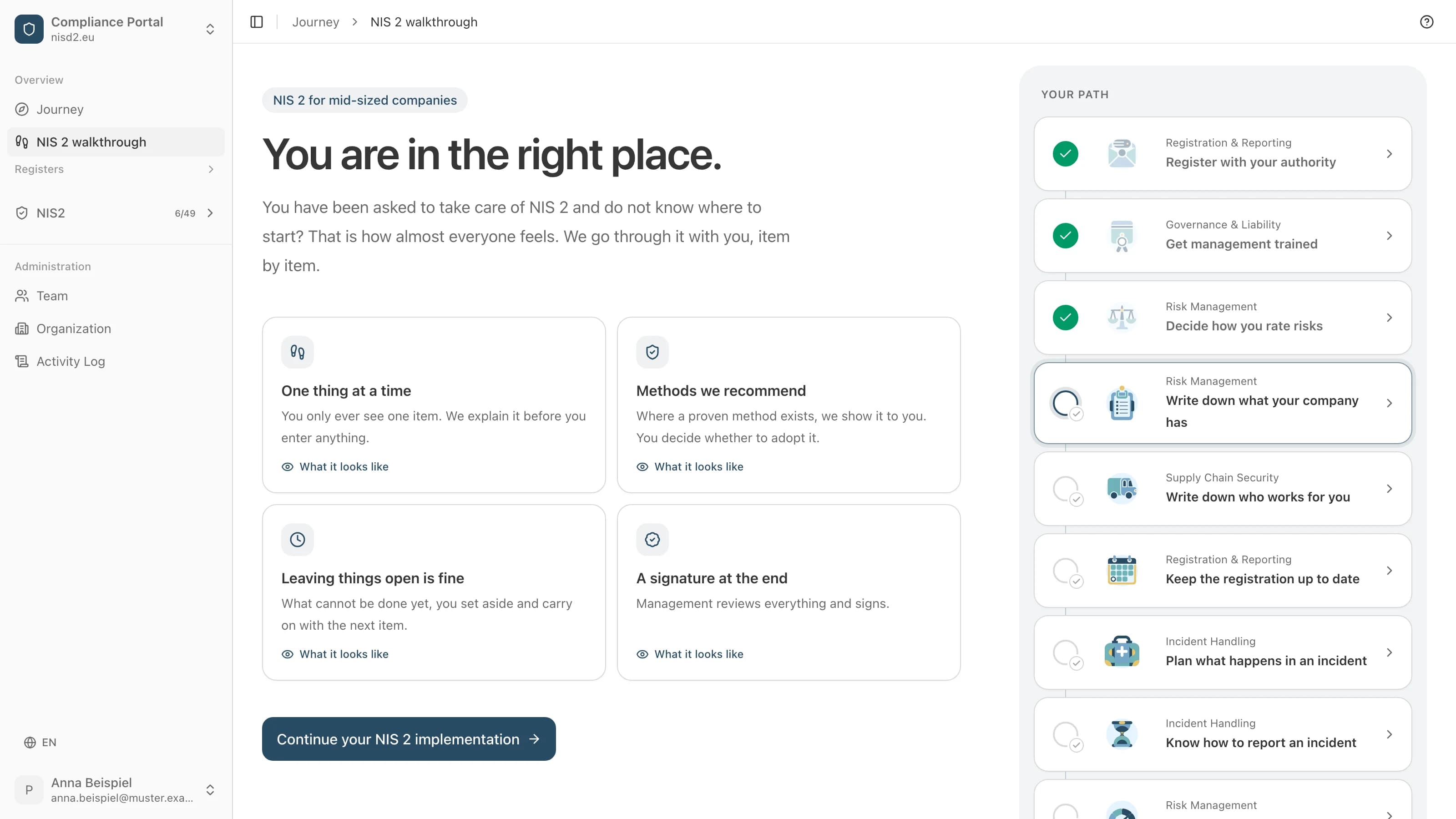Expand the NIS2 6/49 chevron
This screenshot has width=1456, height=819.
[210, 213]
